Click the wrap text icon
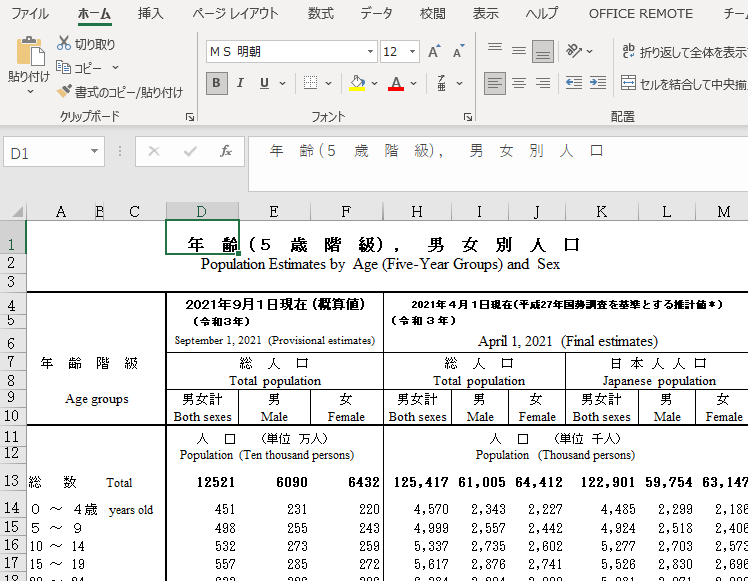Viewport: 748px width, 581px height. [x=628, y=51]
